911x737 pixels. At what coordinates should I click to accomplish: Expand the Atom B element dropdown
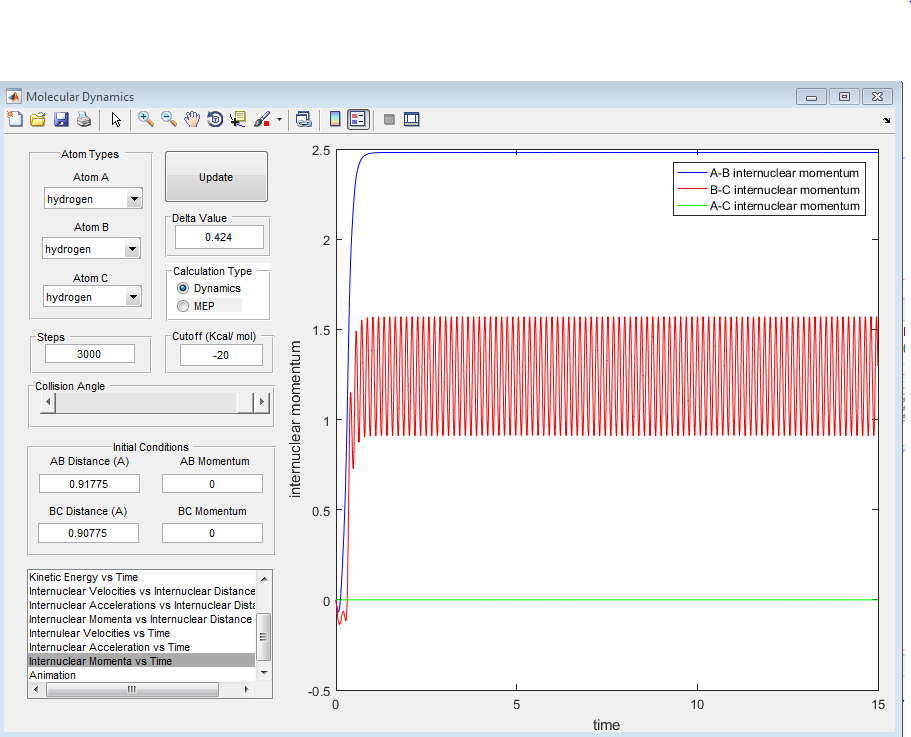click(132, 249)
